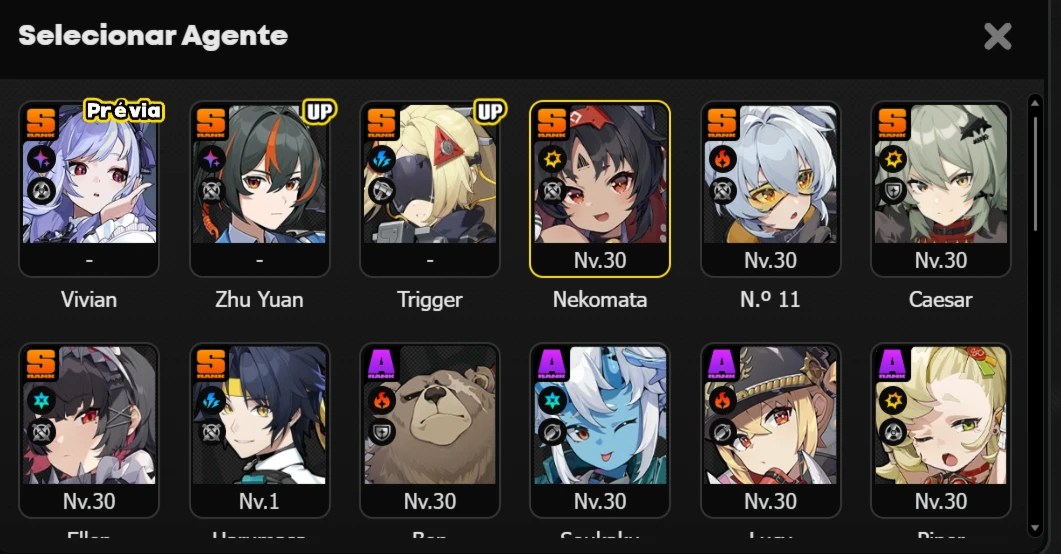
Task: Pick Nekomata's highlighted agent card
Action: [600, 189]
